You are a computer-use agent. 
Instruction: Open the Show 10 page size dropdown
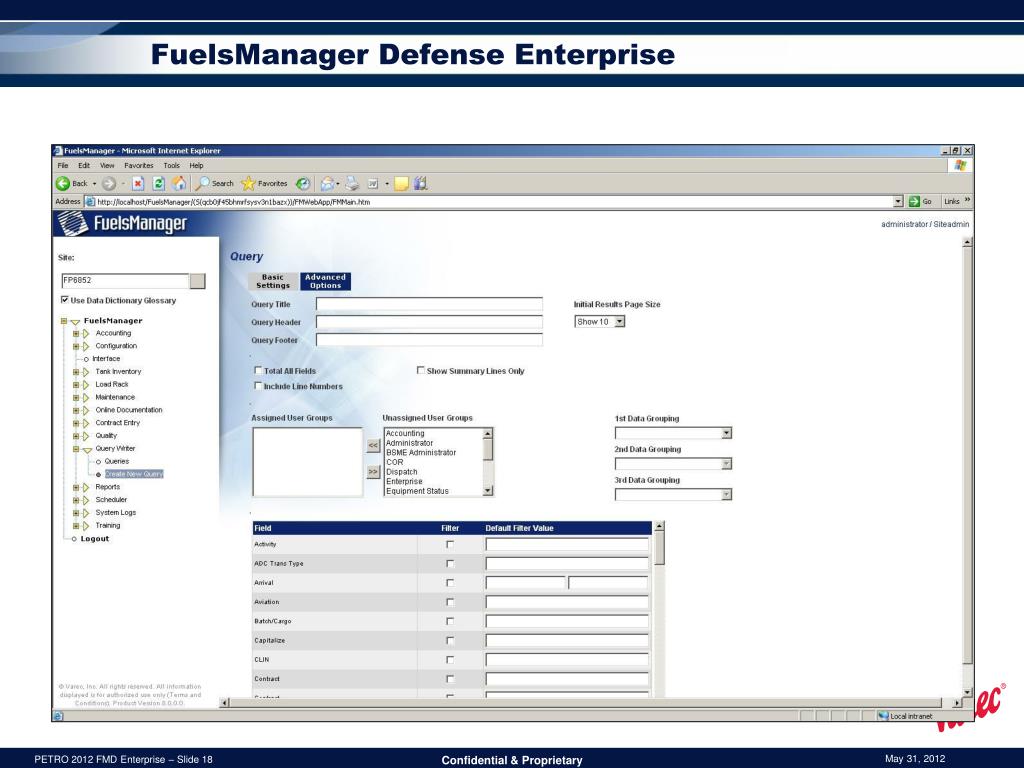tap(620, 321)
